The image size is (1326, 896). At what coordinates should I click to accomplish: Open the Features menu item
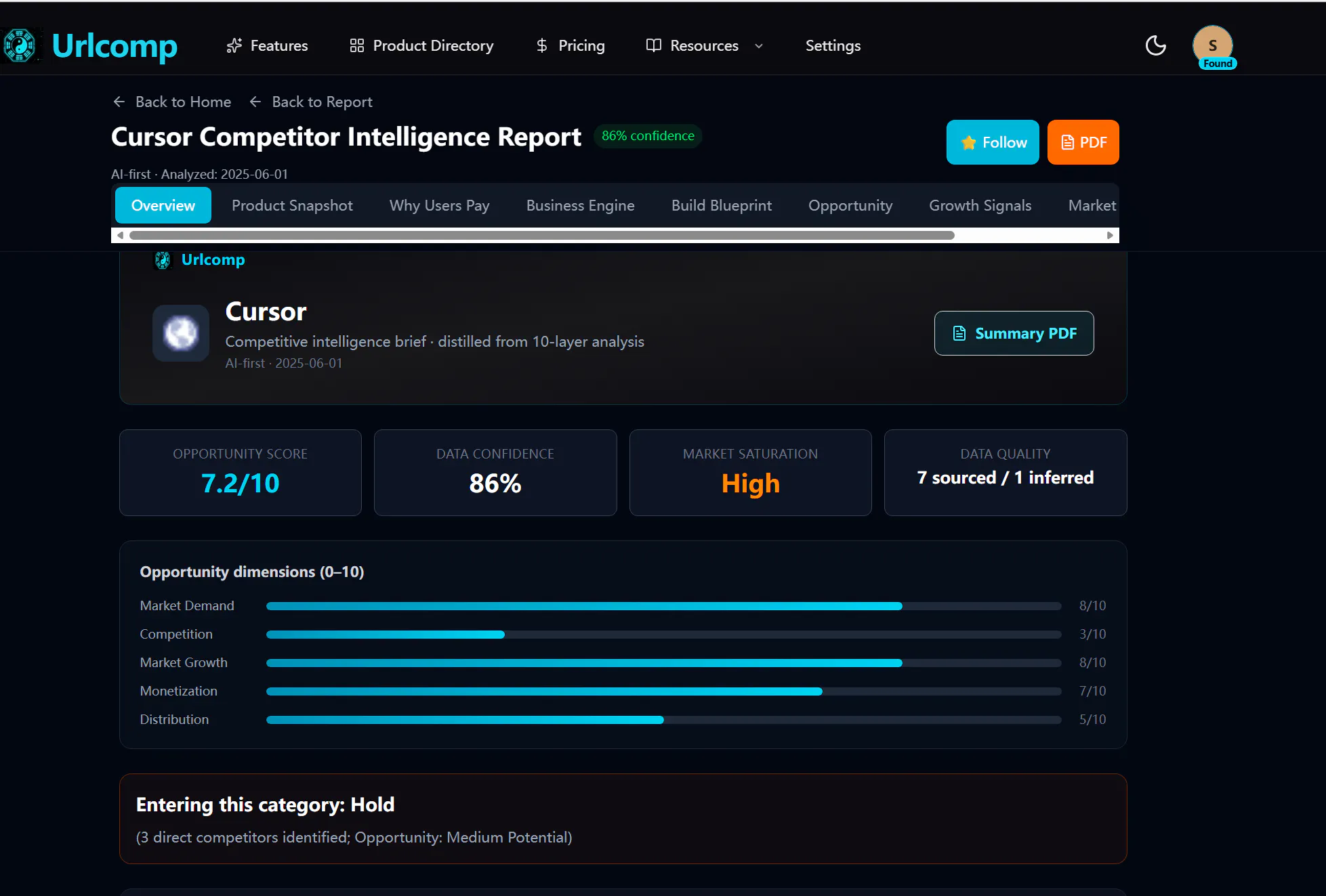tap(267, 45)
